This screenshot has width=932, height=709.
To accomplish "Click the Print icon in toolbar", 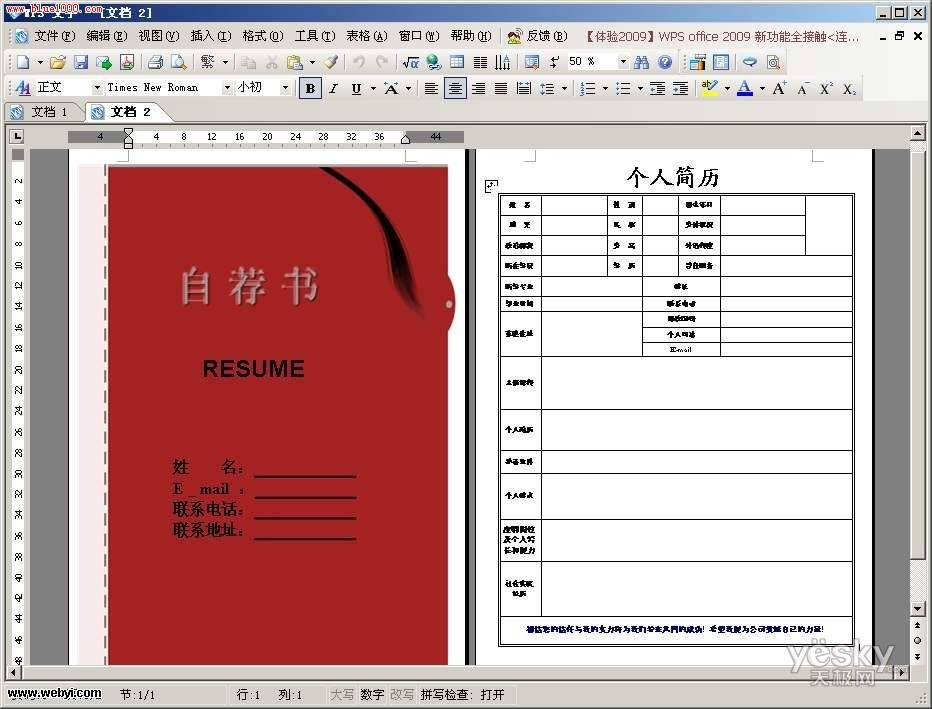I will point(155,62).
